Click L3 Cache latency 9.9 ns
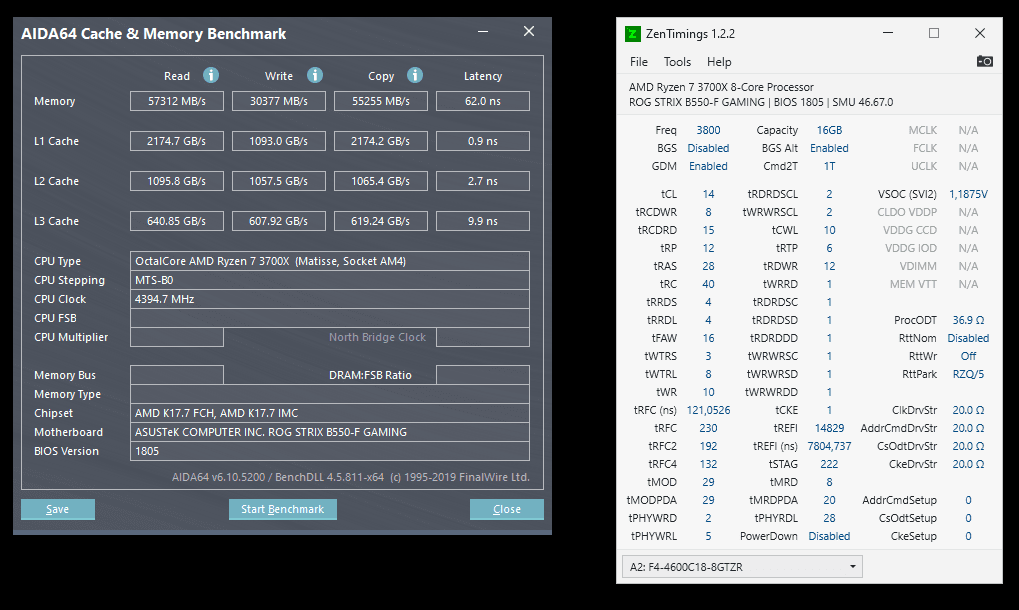The height and width of the screenshot is (610, 1019). [483, 221]
